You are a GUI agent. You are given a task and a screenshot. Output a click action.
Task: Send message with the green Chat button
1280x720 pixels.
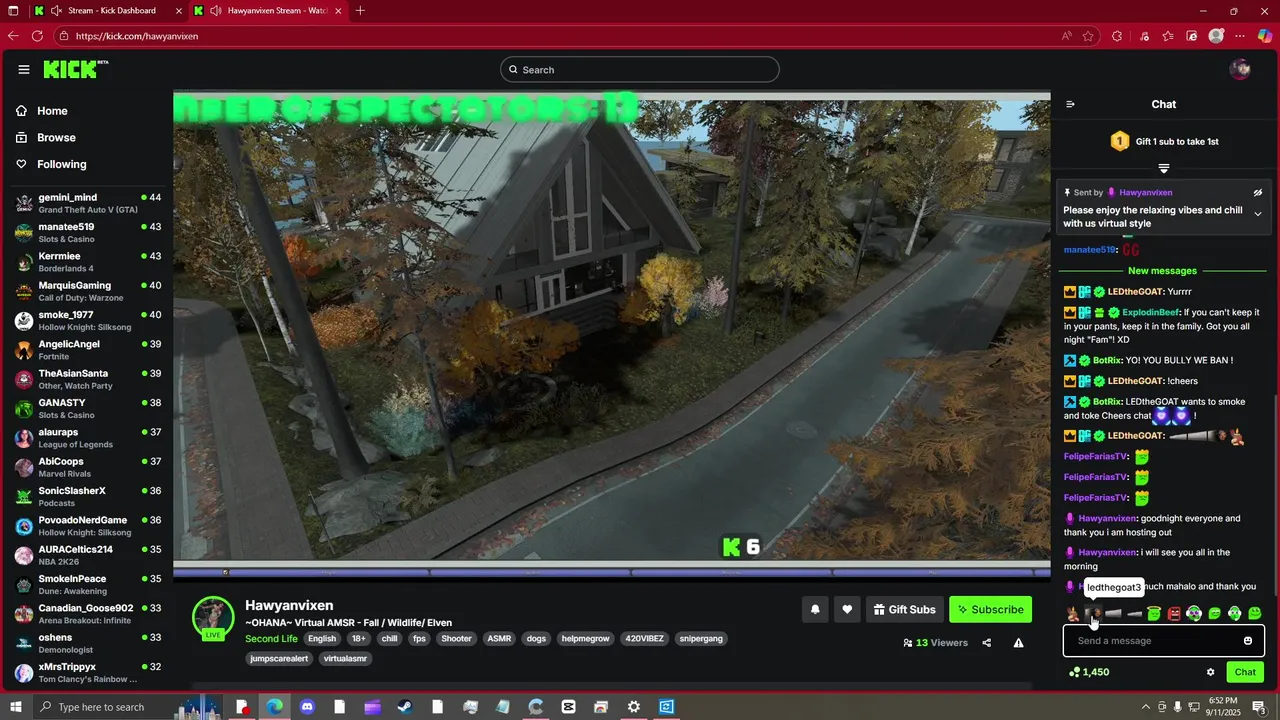(x=1245, y=672)
